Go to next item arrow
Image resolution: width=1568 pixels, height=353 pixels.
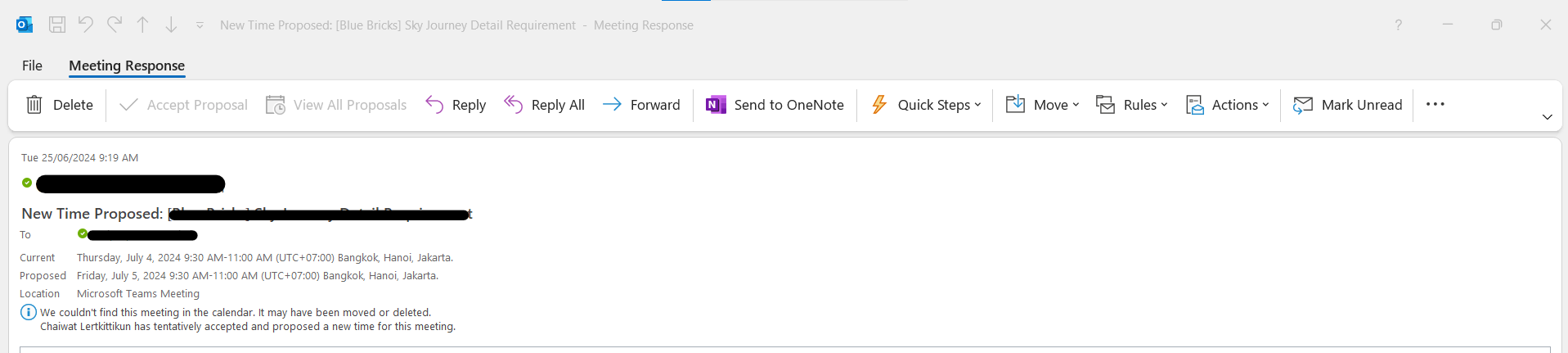tap(171, 25)
